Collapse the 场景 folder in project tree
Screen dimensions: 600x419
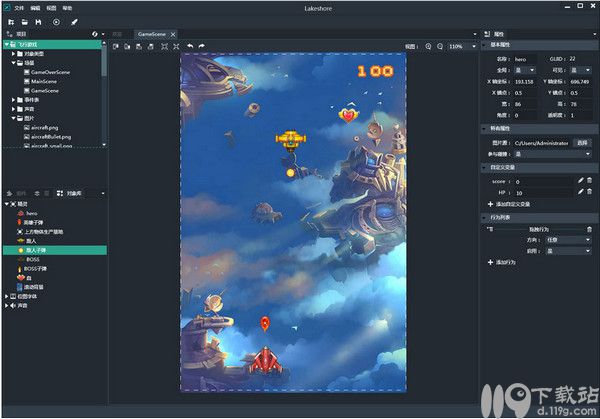pyautogui.click(x=13, y=63)
